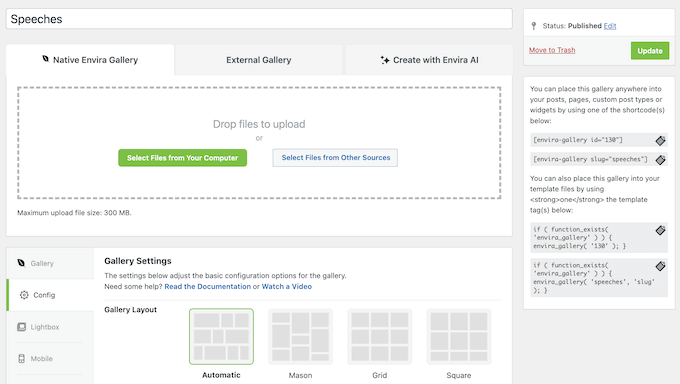680x384 pixels.
Task: Click the [envira-gallery slug="speeches"] shortcode text
Action: pyautogui.click(x=590, y=159)
